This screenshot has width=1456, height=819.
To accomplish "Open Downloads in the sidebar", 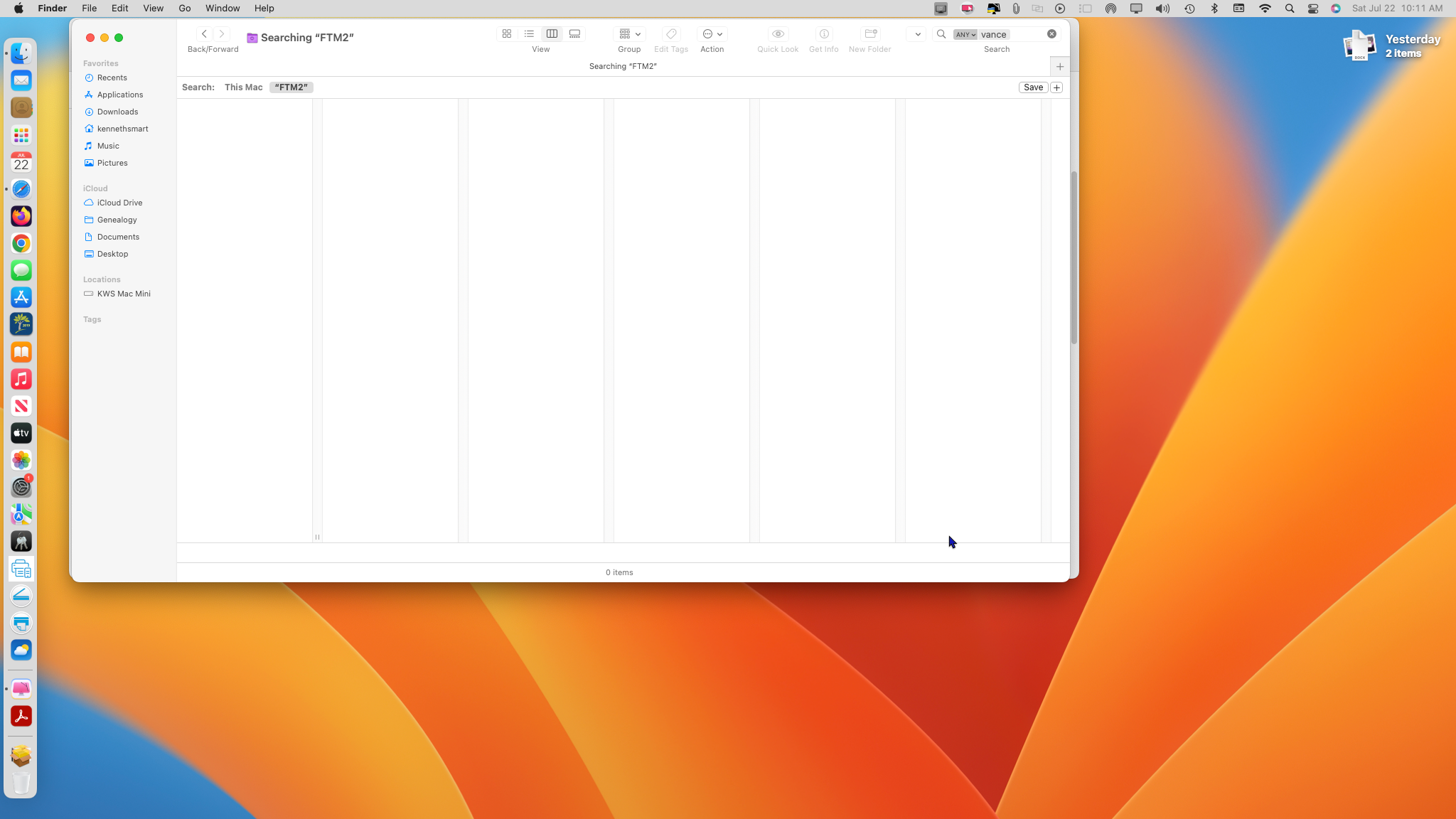I will [x=117, y=112].
